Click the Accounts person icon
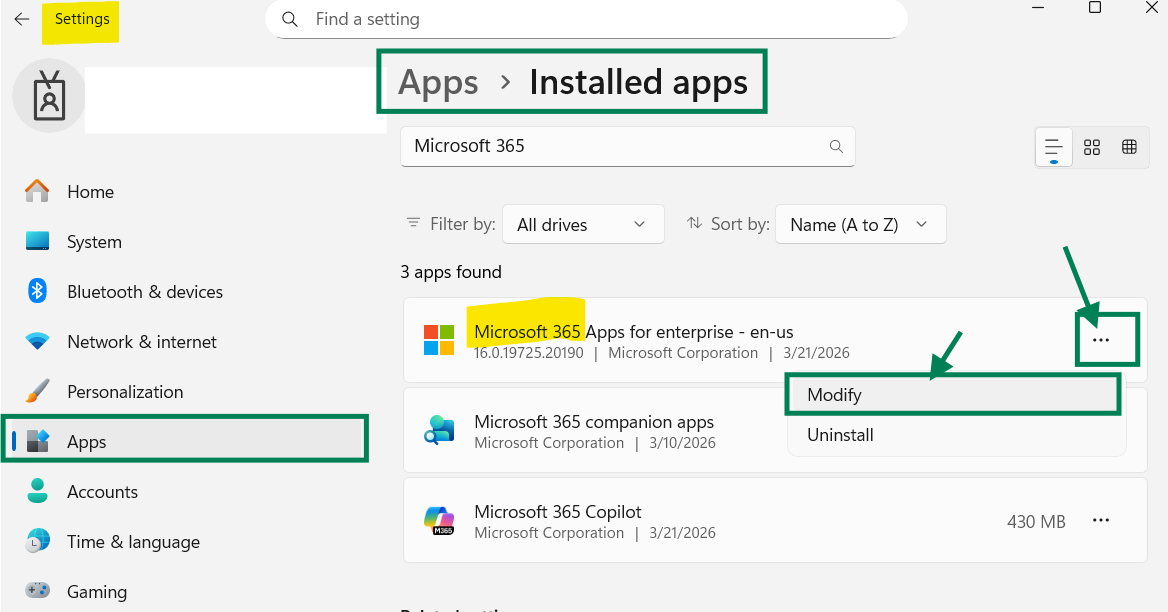This screenshot has width=1168, height=612. click(37, 491)
